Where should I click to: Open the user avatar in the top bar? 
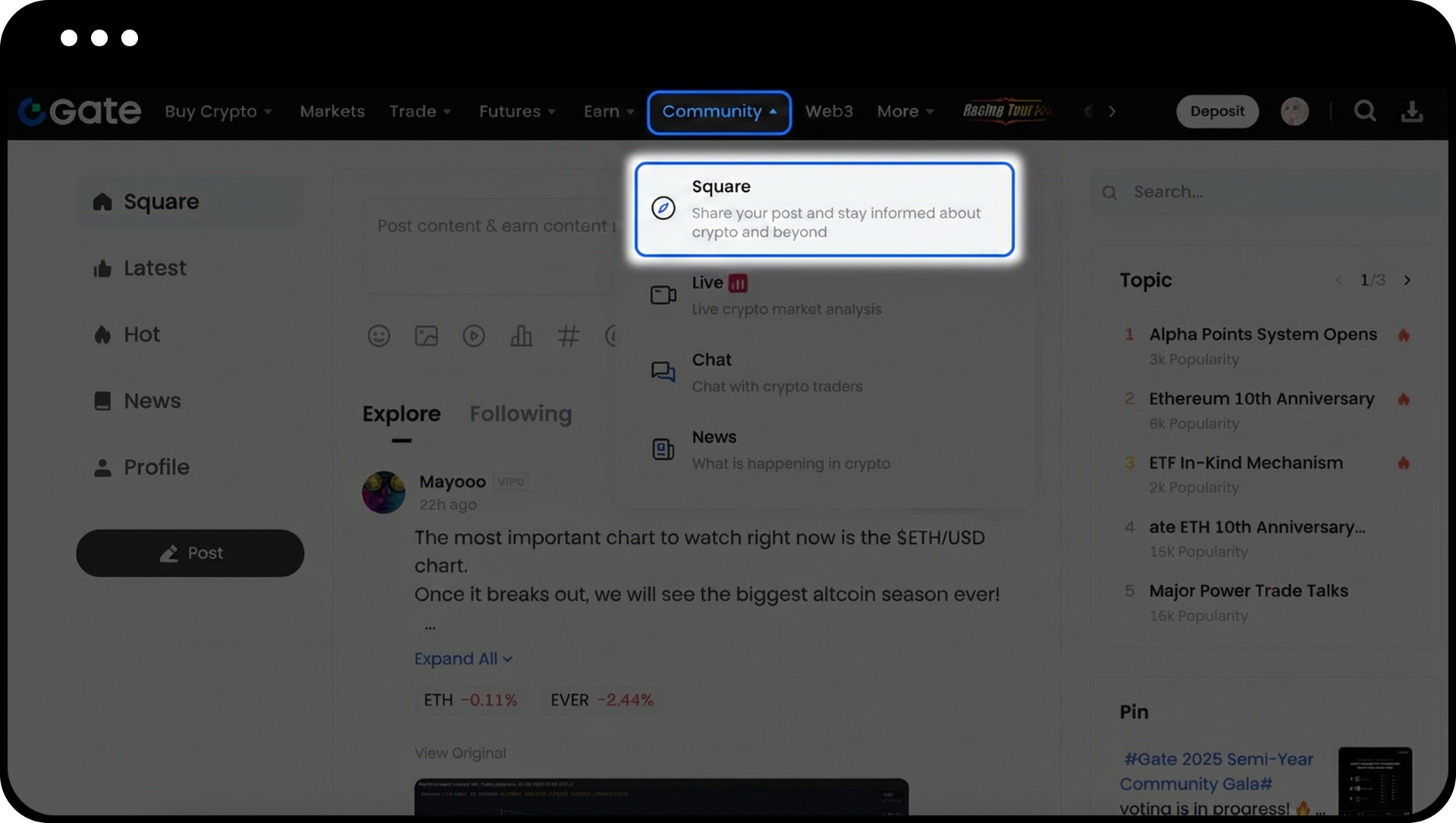point(1294,112)
